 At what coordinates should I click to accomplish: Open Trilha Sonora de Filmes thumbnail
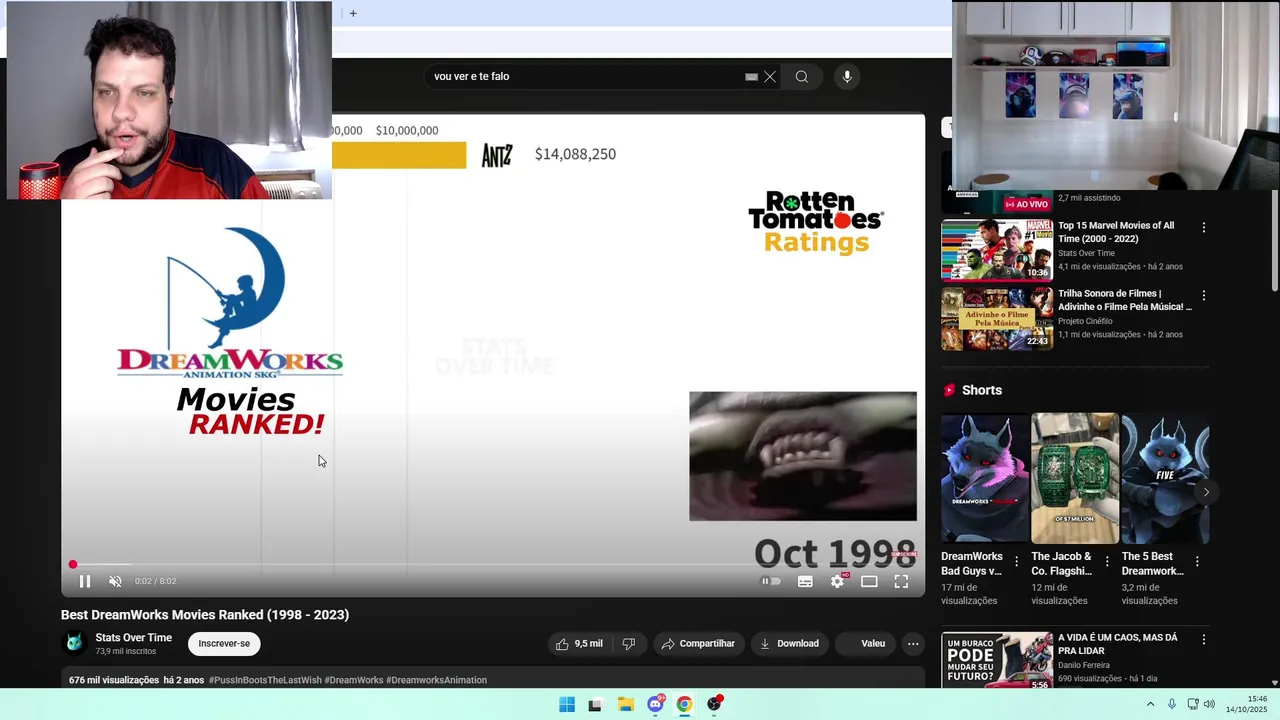pos(997,318)
